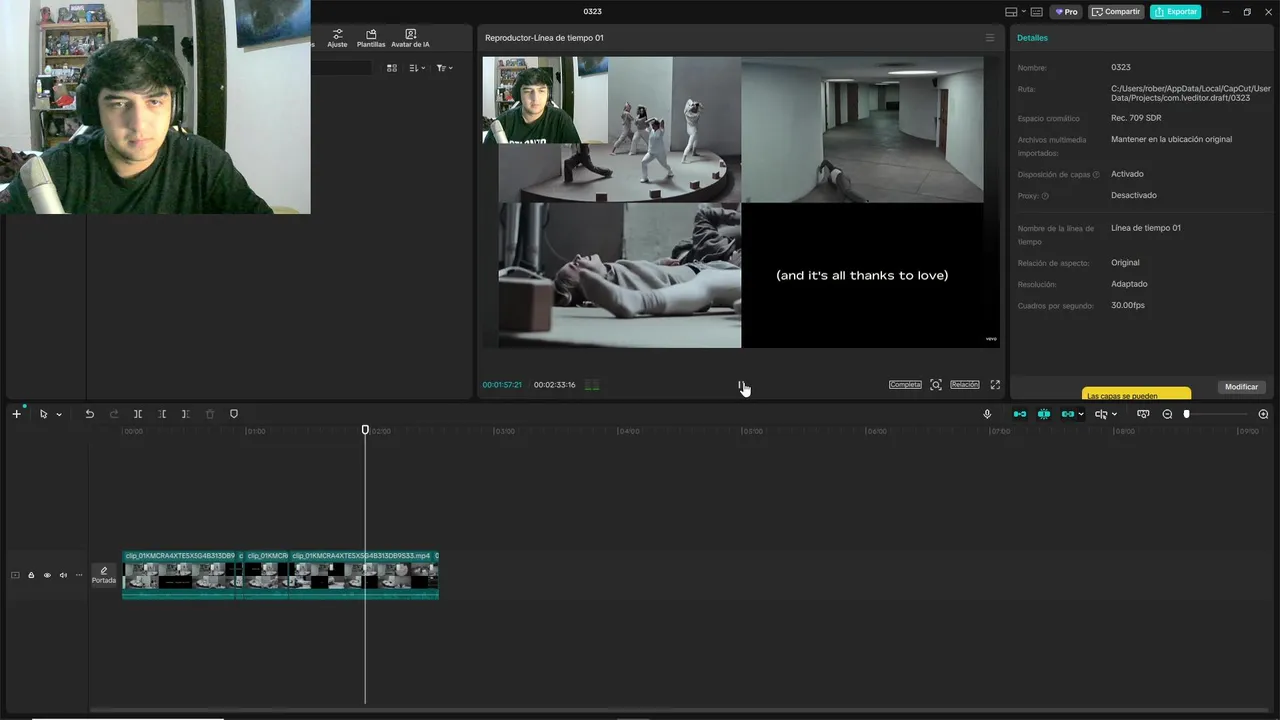Click the Portada cover button
This screenshot has width=1280, height=720.
click(x=104, y=575)
